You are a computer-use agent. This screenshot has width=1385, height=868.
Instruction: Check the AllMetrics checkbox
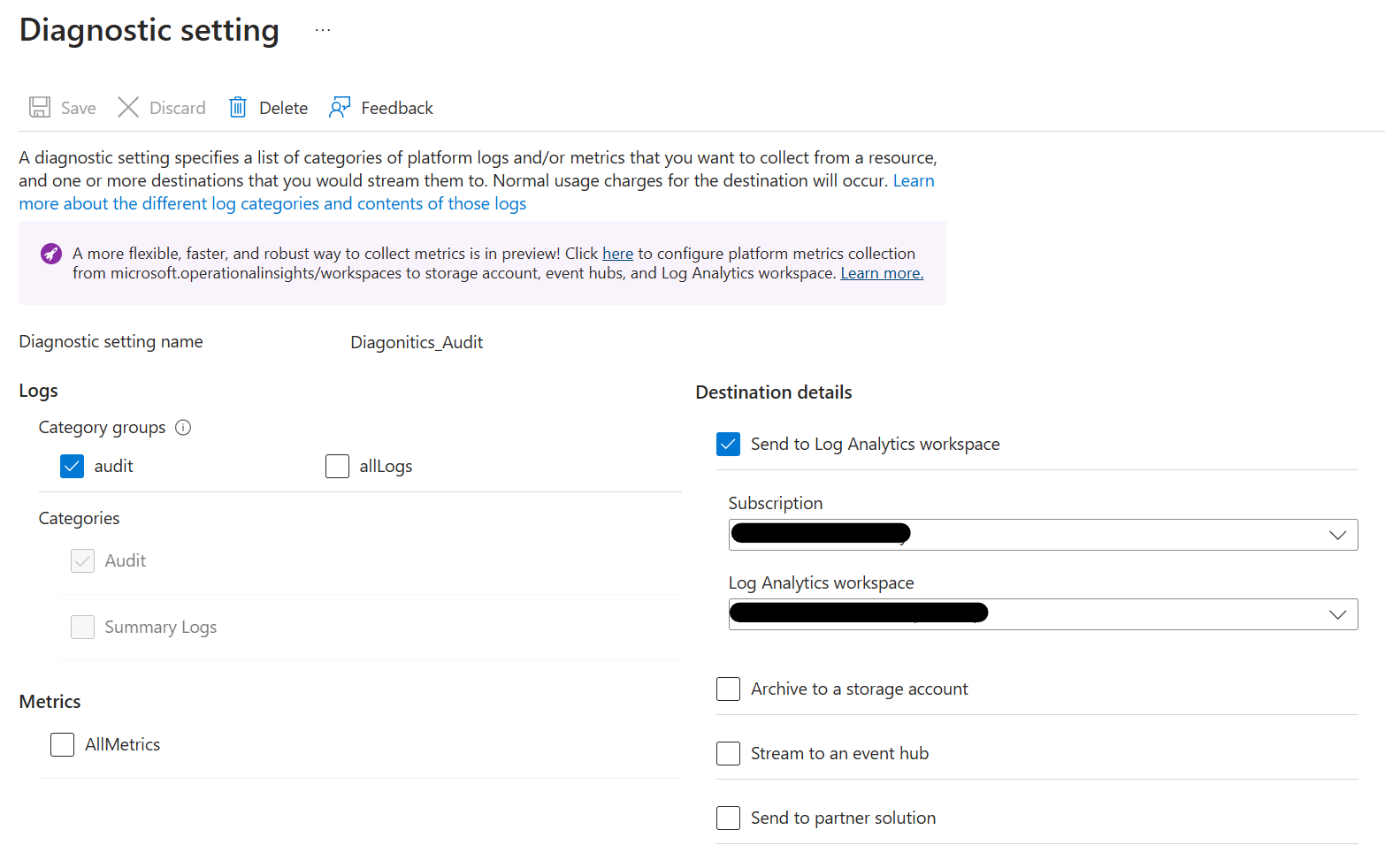click(x=63, y=744)
